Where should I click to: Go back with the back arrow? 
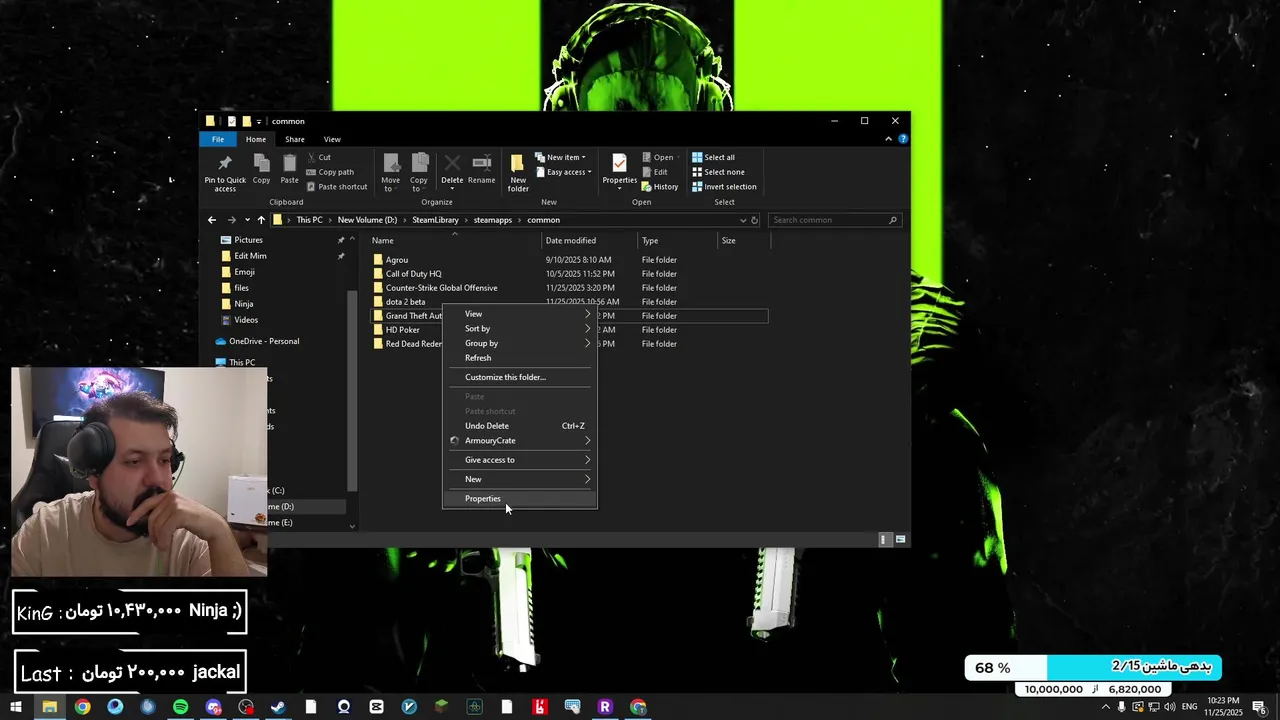click(x=212, y=220)
